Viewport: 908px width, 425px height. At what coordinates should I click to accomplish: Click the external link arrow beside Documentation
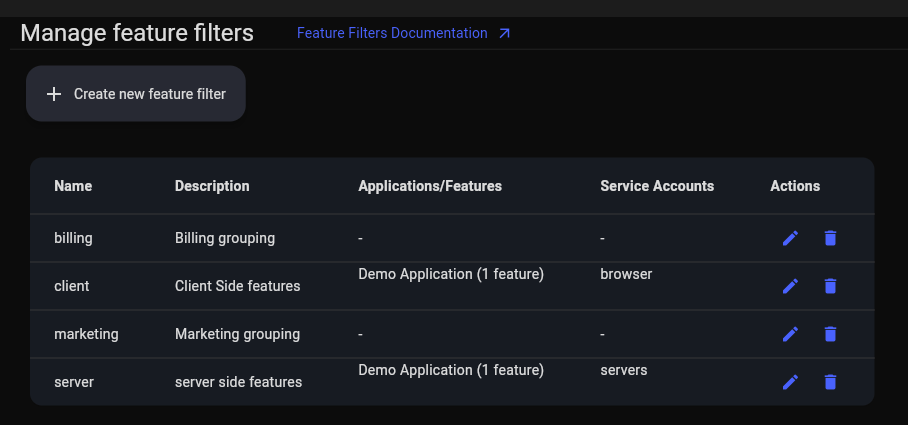tap(504, 34)
